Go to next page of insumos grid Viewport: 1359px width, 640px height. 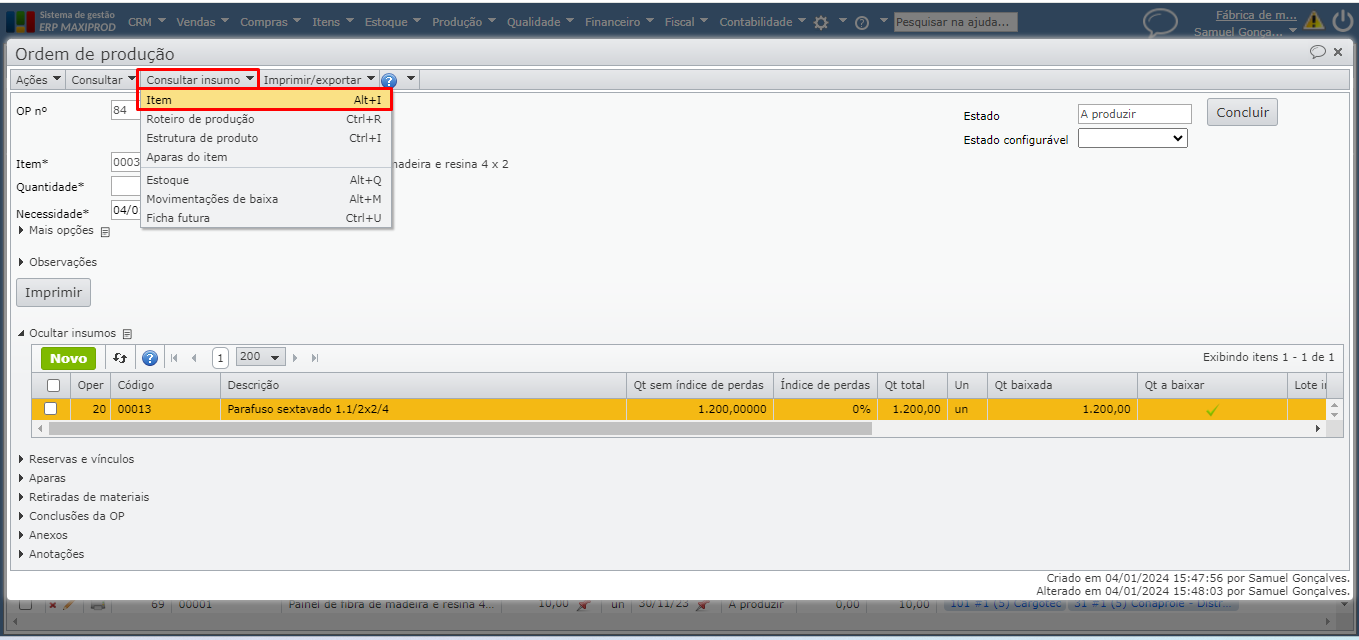pyautogui.click(x=295, y=358)
